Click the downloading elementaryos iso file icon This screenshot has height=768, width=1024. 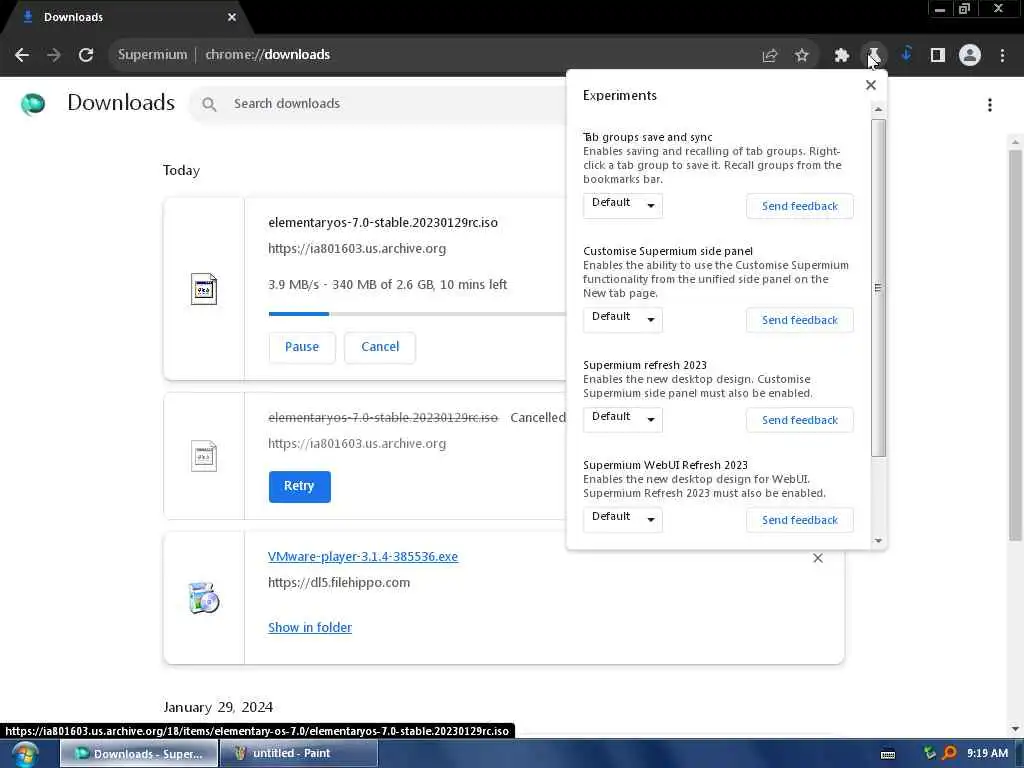coord(204,289)
